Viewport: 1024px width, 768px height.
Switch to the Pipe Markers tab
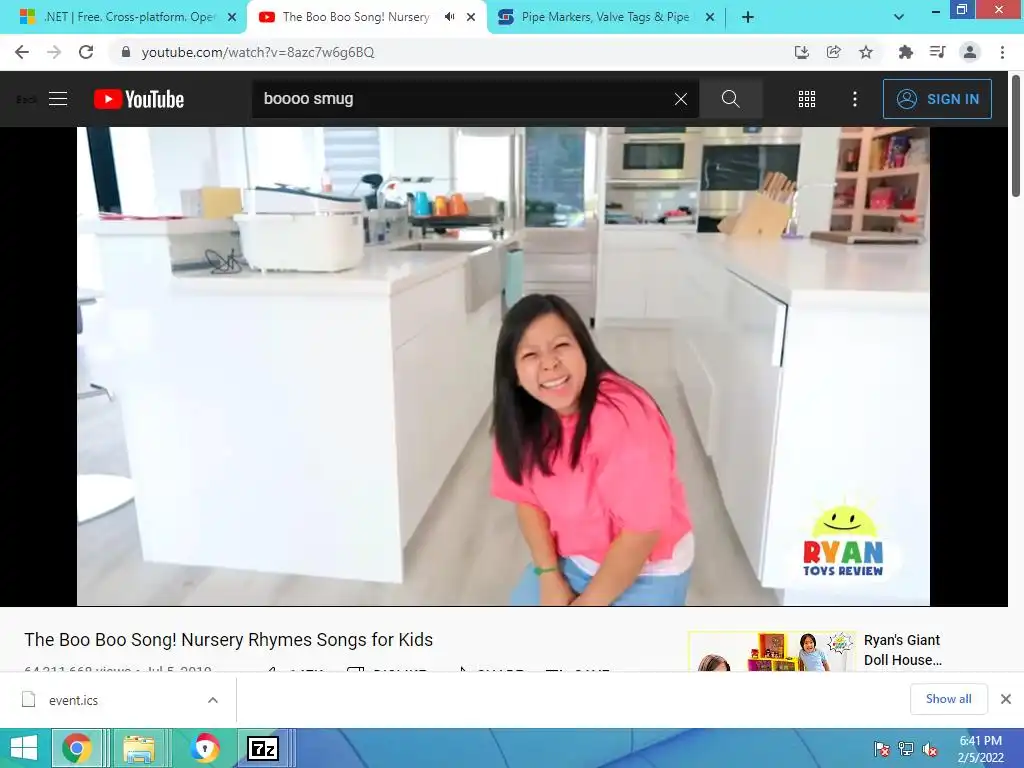605,17
